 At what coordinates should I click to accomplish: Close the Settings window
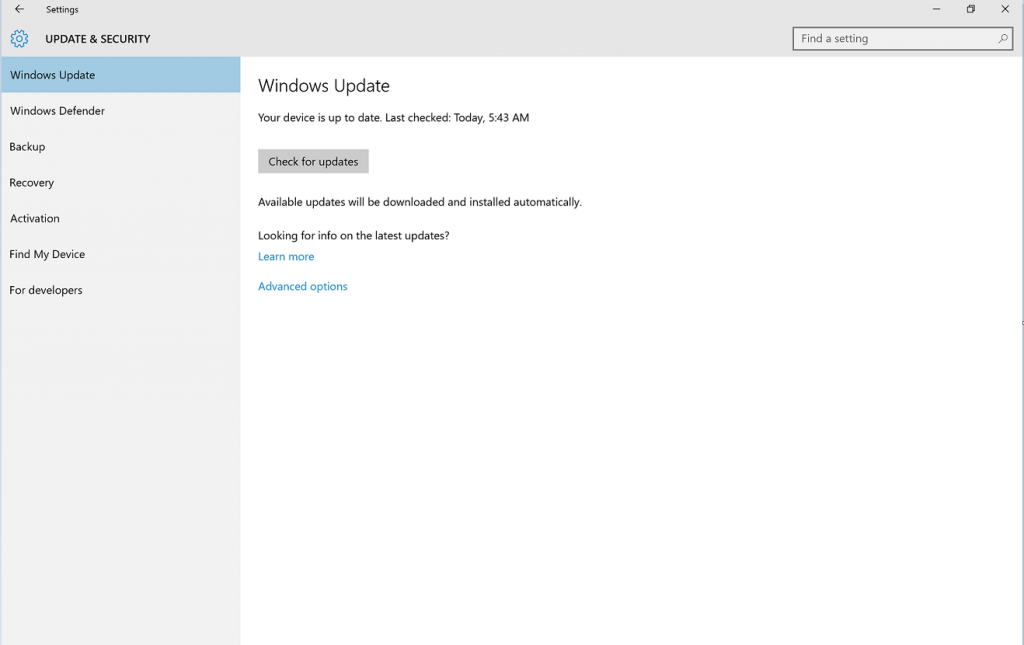tap(1005, 9)
